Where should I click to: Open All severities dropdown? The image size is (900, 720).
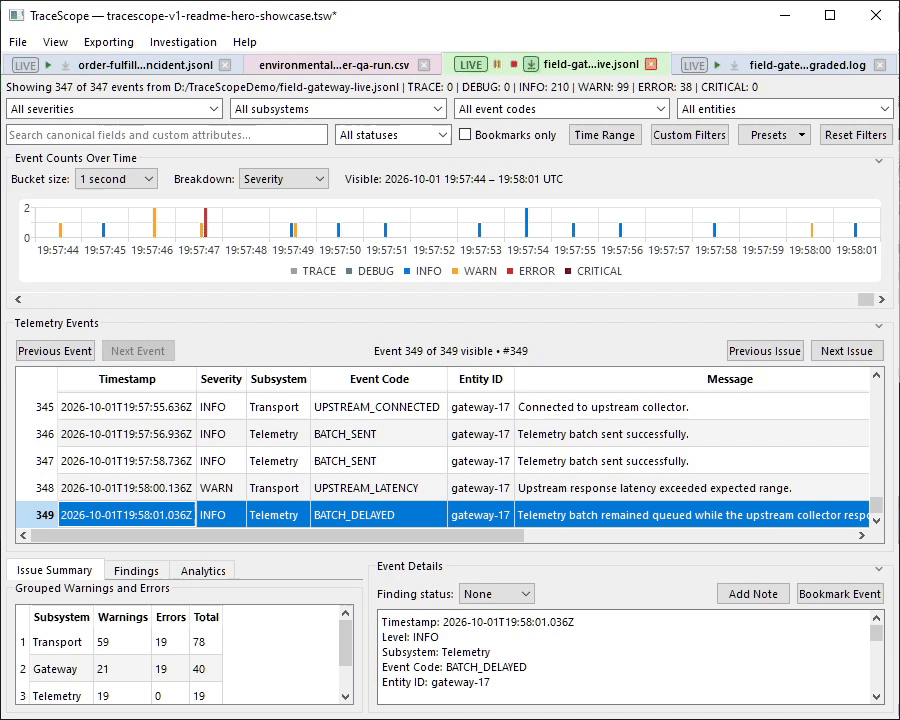(114, 109)
